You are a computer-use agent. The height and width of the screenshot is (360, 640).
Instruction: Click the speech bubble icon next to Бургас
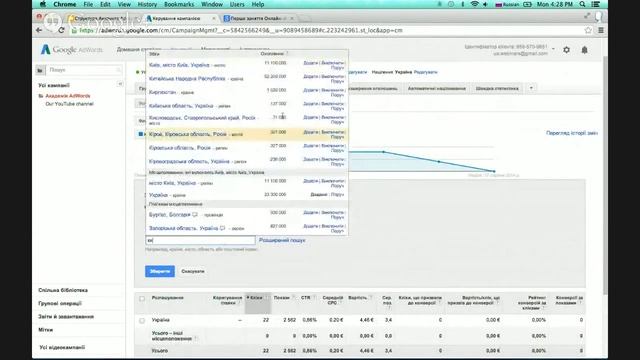[195, 215]
